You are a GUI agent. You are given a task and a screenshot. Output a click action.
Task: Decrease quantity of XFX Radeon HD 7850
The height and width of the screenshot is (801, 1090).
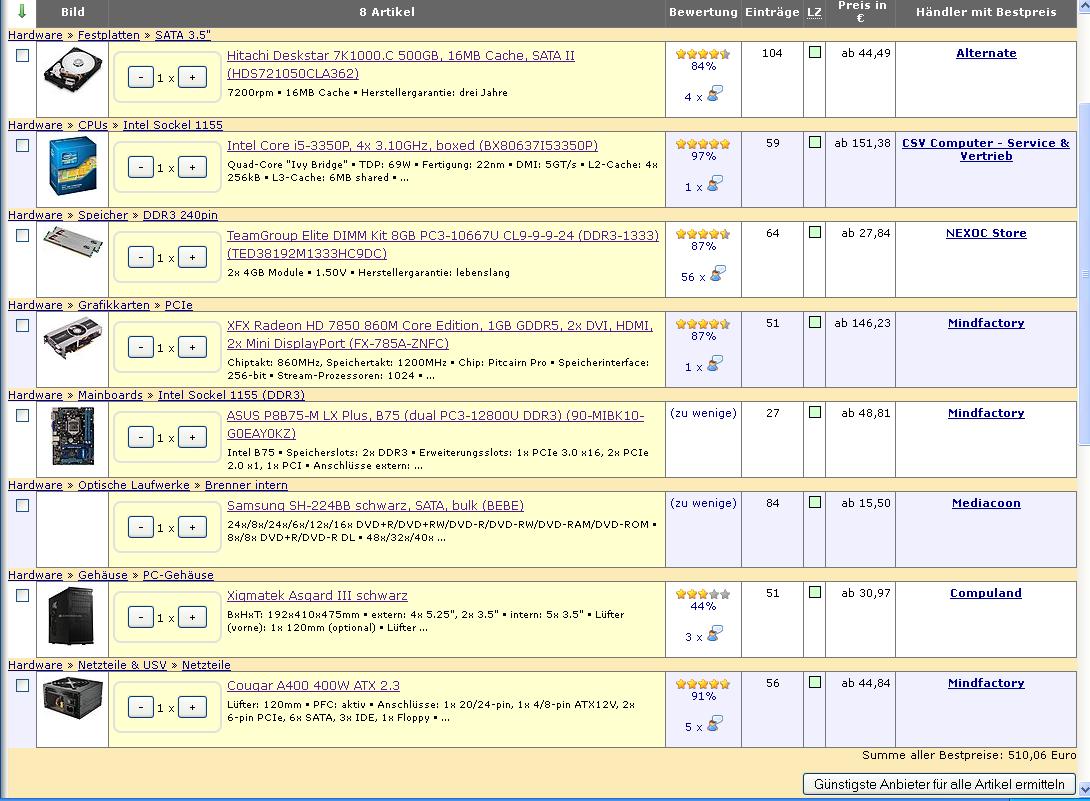[140, 348]
